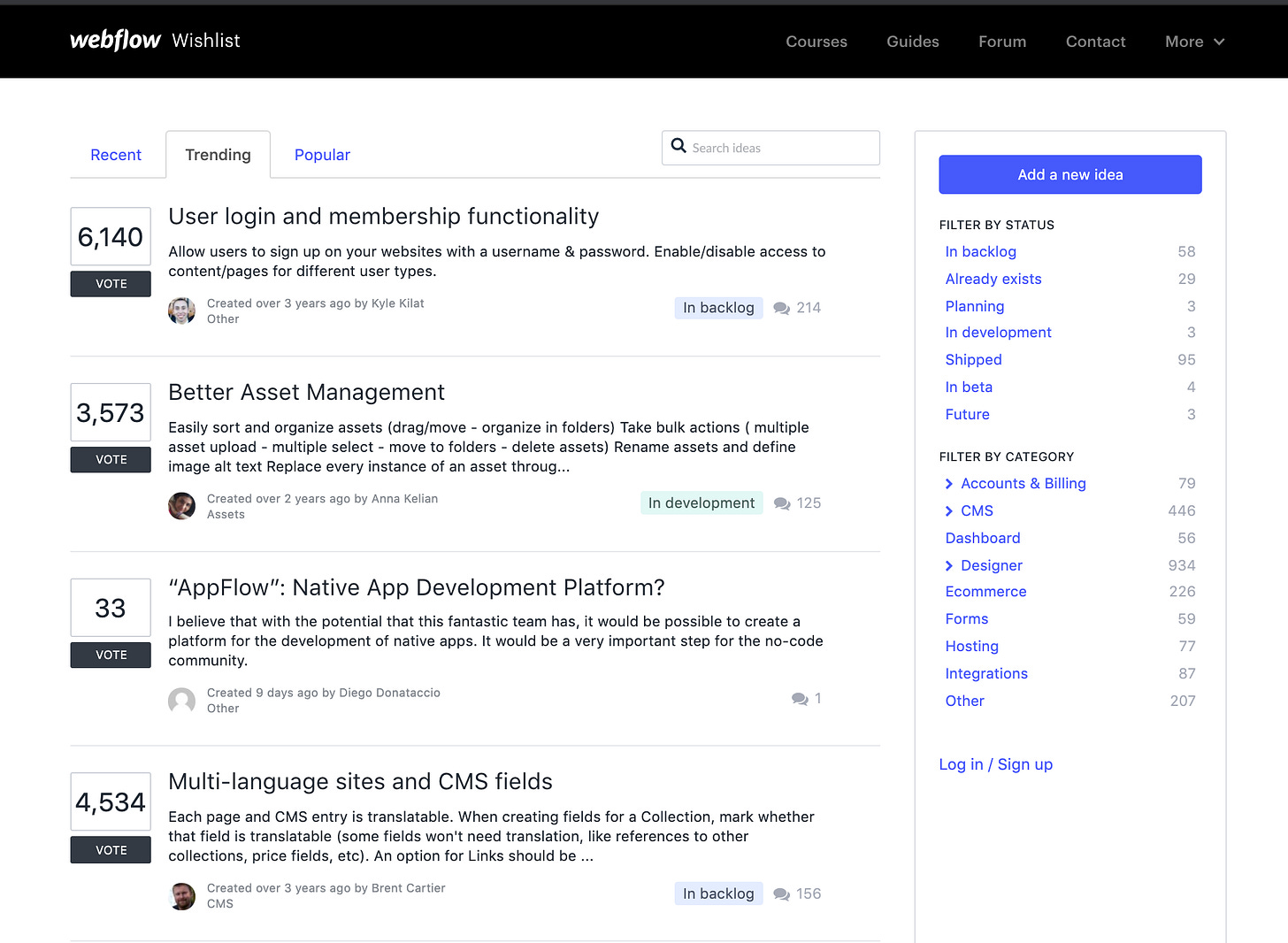Vote for the AppFlow native app idea
Viewport: 1288px width, 943px height.
(x=111, y=655)
